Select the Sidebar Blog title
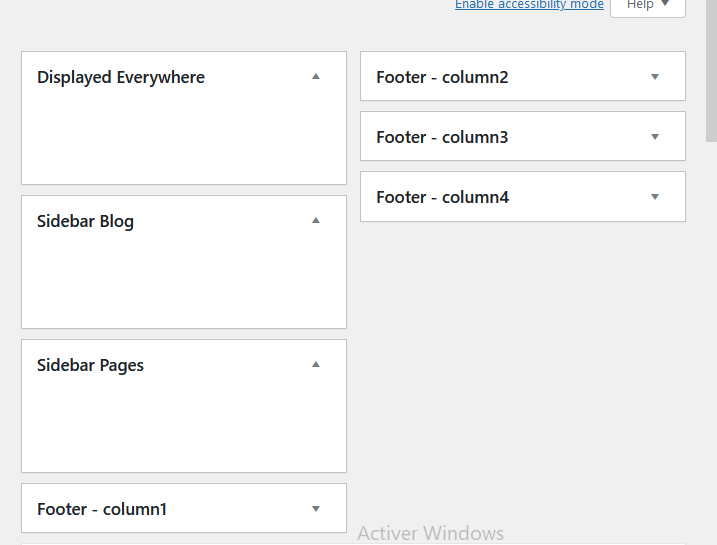The image size is (717, 545). [85, 221]
